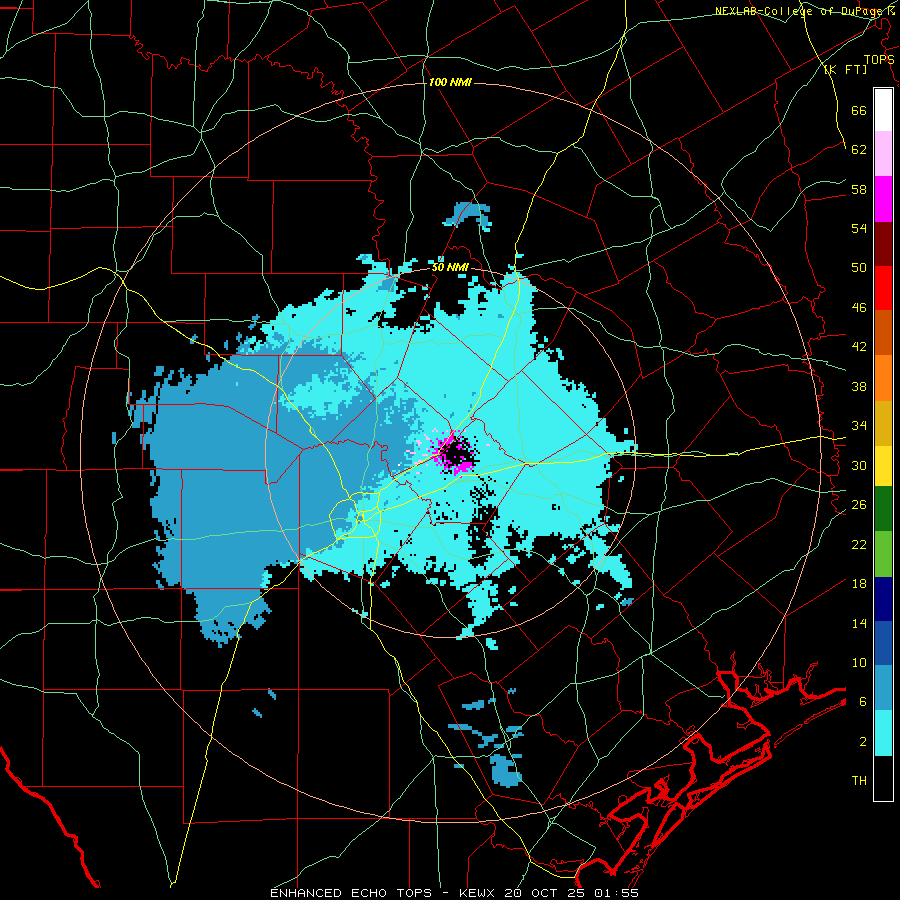This screenshot has width=900, height=900.
Task: Click the '46' legend value
Action: (859, 308)
